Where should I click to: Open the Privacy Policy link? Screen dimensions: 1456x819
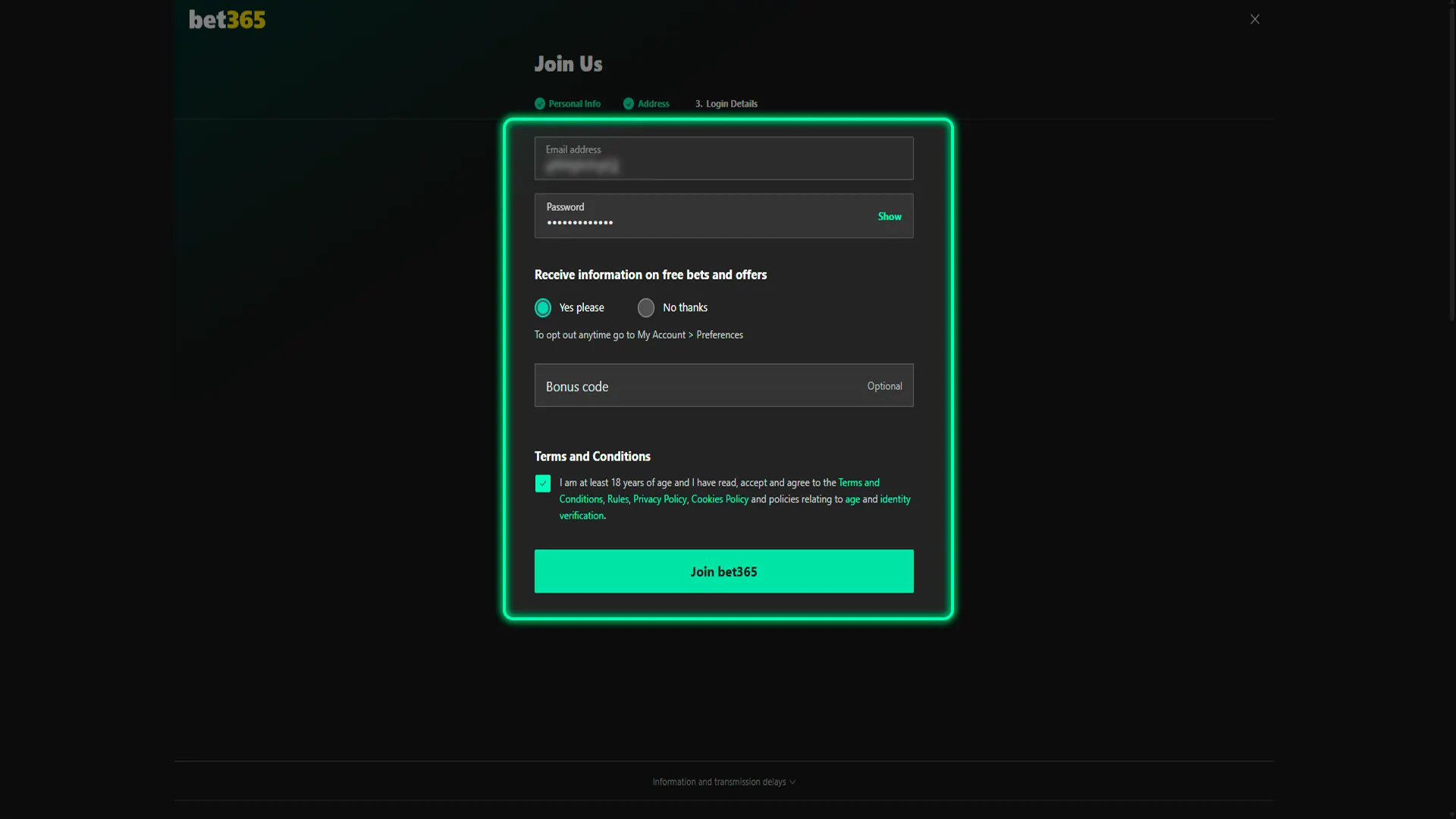click(660, 499)
